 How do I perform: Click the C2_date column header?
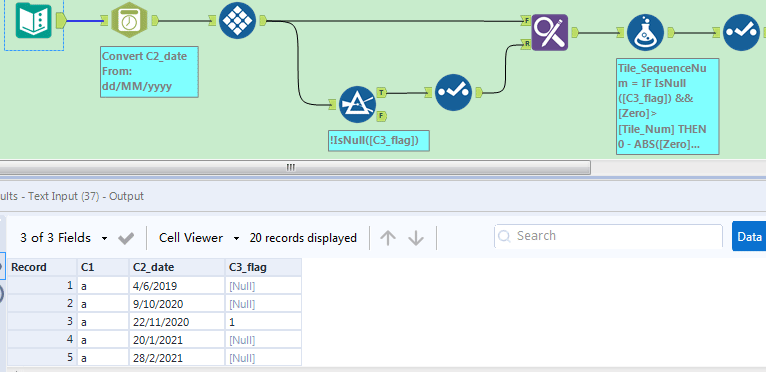click(177, 267)
